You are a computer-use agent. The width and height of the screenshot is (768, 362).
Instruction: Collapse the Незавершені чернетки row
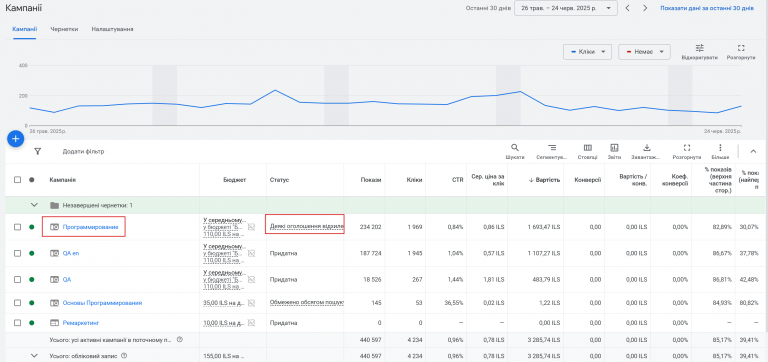coord(34,205)
